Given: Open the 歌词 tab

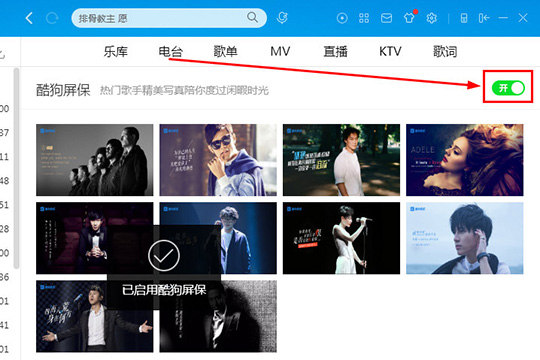Looking at the screenshot, I should point(445,52).
